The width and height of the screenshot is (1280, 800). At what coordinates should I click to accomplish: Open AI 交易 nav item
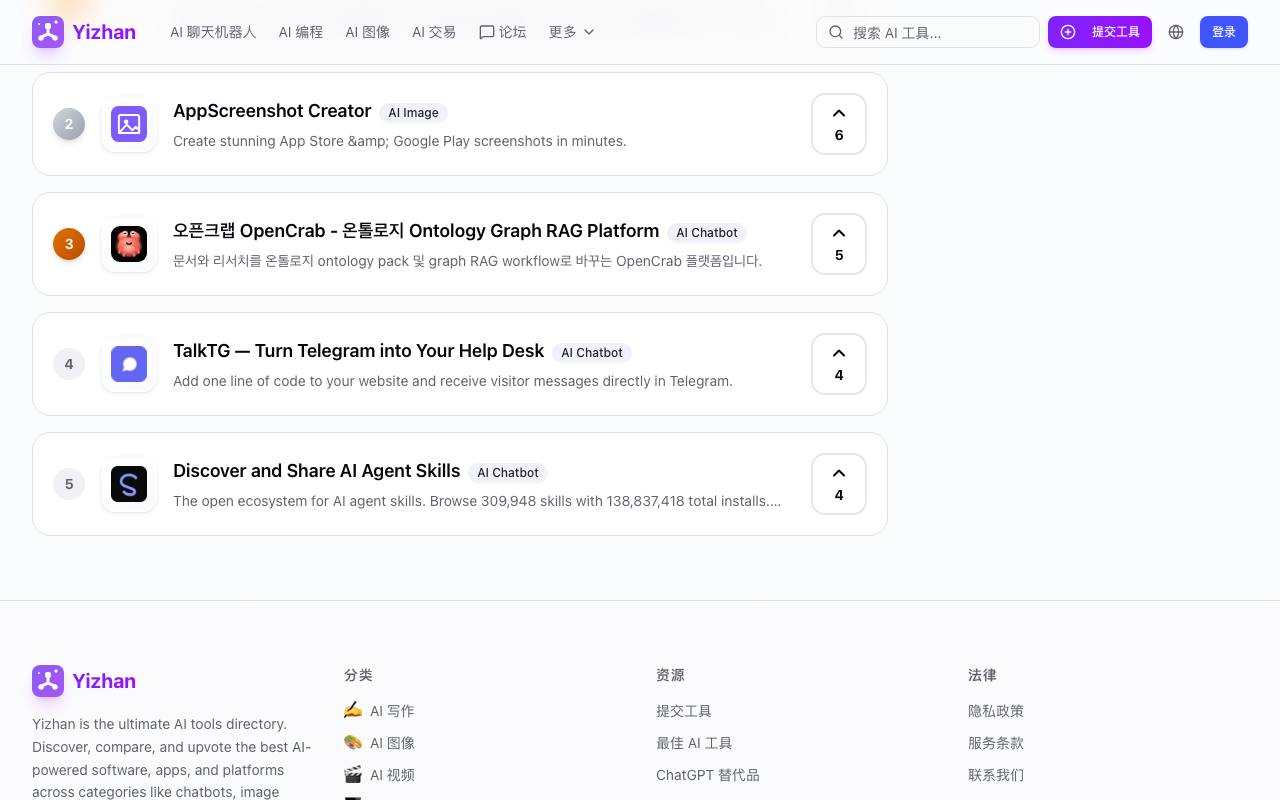[x=434, y=32]
